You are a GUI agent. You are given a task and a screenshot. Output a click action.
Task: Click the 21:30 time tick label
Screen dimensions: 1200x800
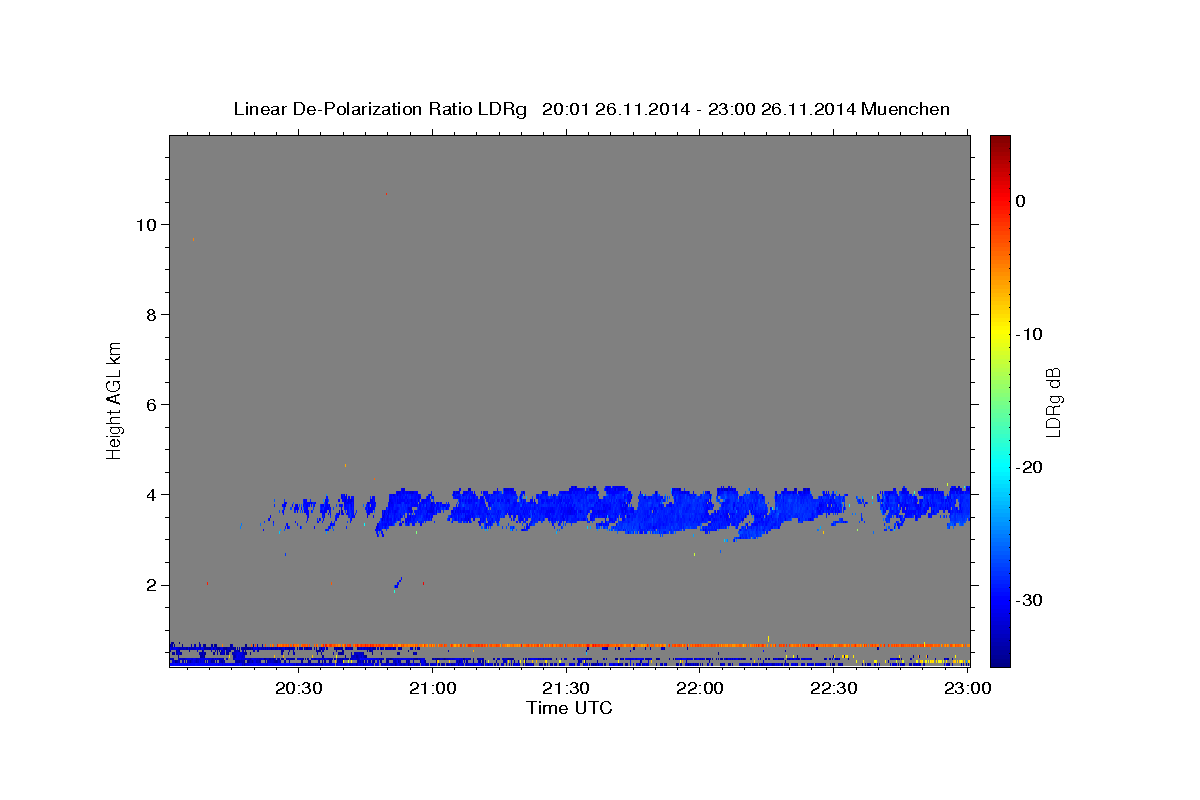pos(566,688)
